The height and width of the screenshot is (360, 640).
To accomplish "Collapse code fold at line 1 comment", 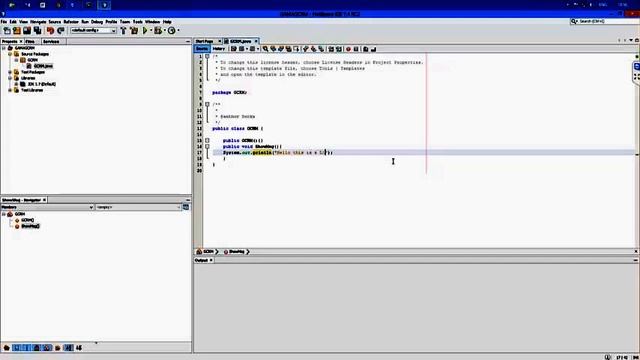I will pos(207,57).
